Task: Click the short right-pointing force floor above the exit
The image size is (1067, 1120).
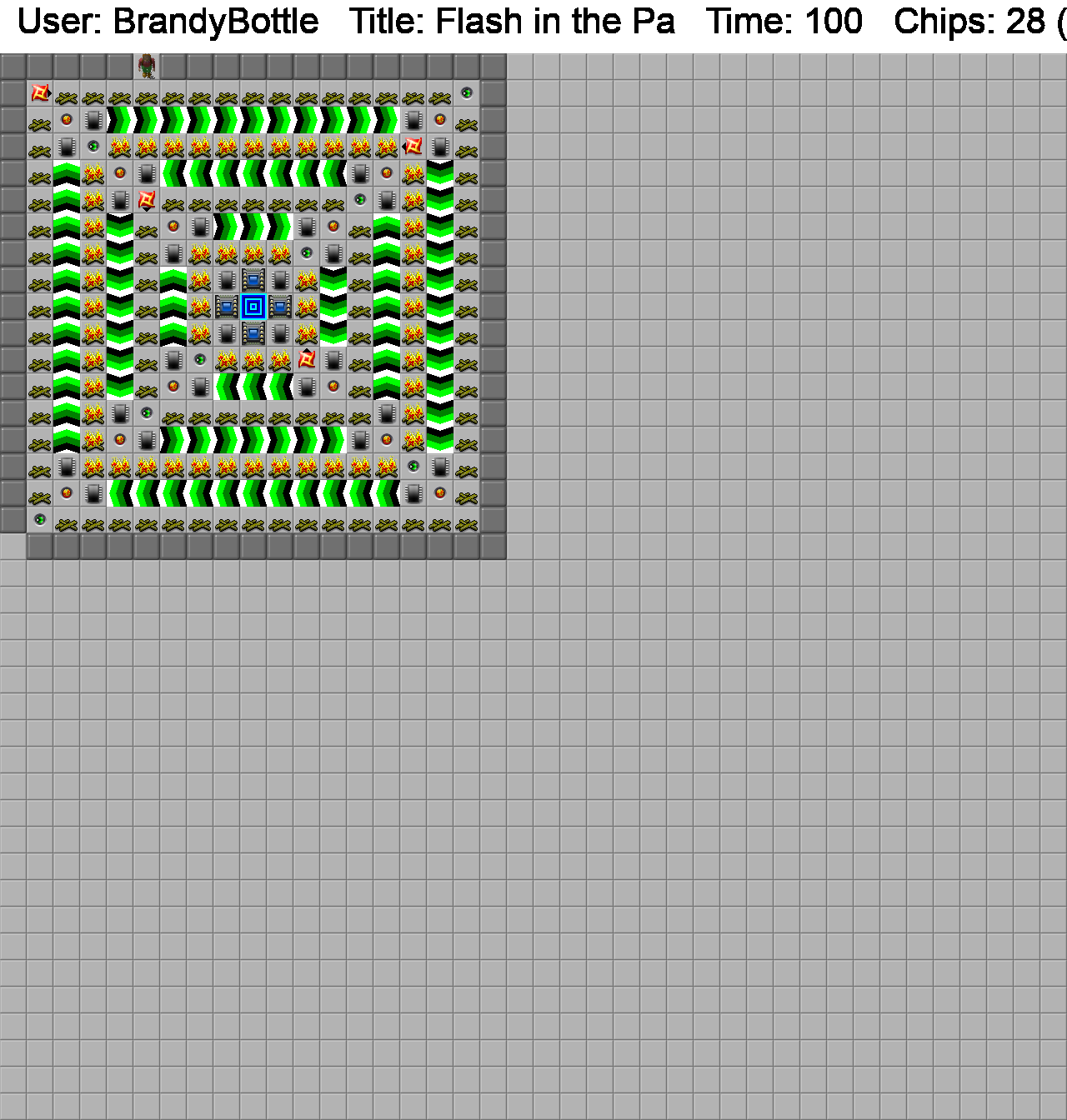Action: click(253, 227)
